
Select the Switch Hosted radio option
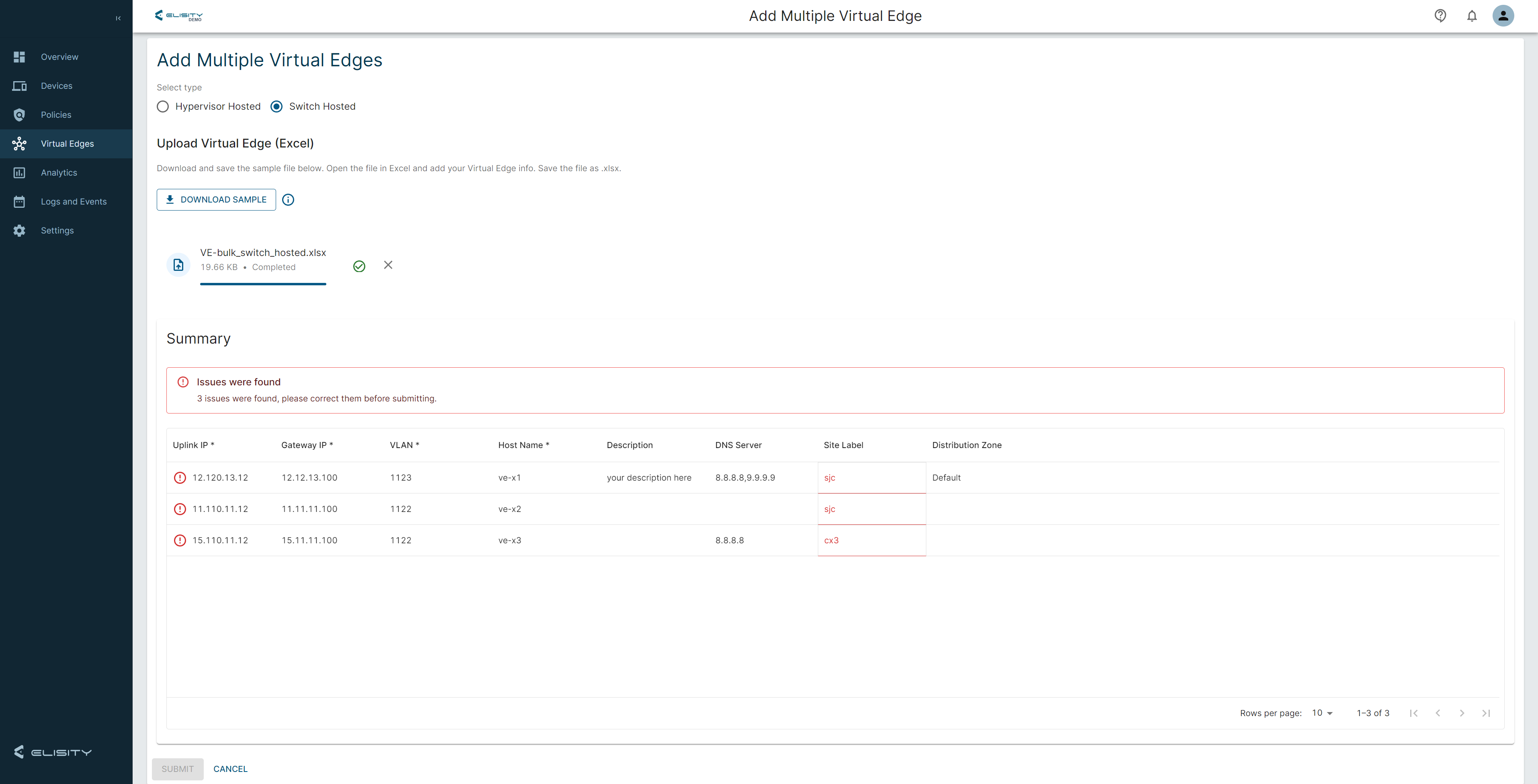pos(276,106)
